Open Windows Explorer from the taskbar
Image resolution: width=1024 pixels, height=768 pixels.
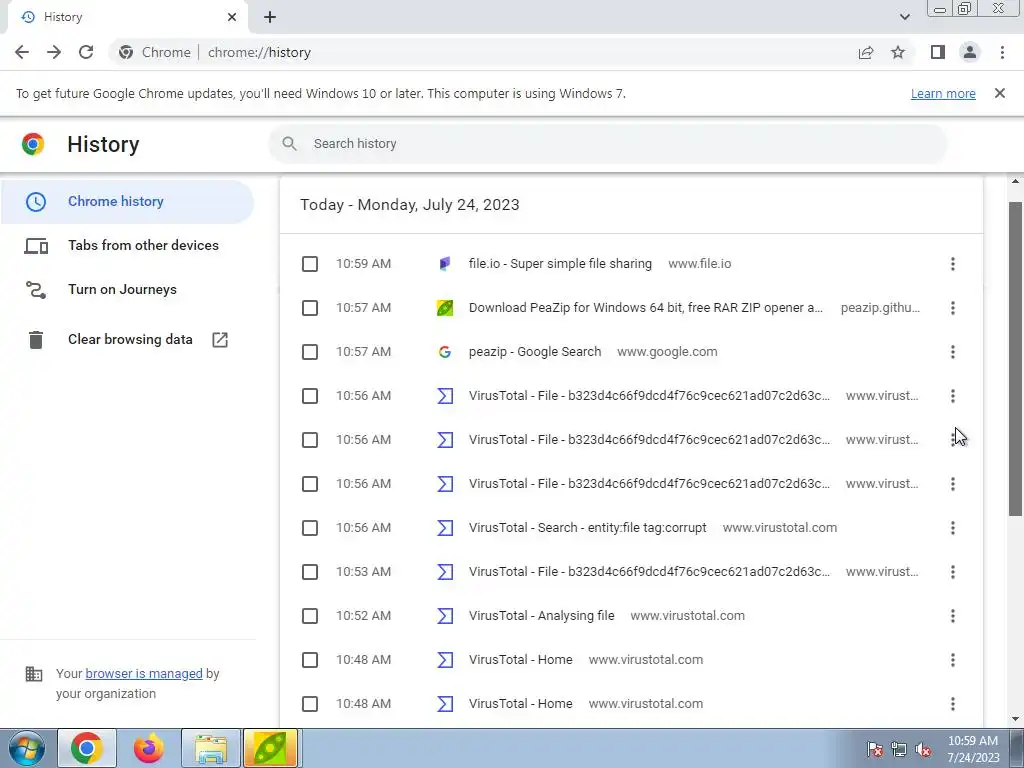pyautogui.click(x=211, y=748)
